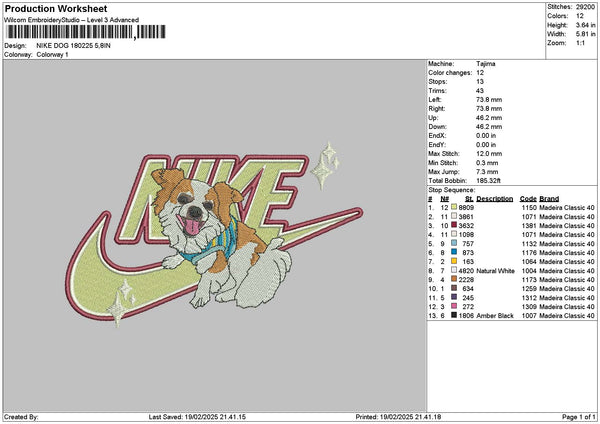Click the St. column header
The width and height of the screenshot is (600, 424).
pyautogui.click(x=470, y=199)
